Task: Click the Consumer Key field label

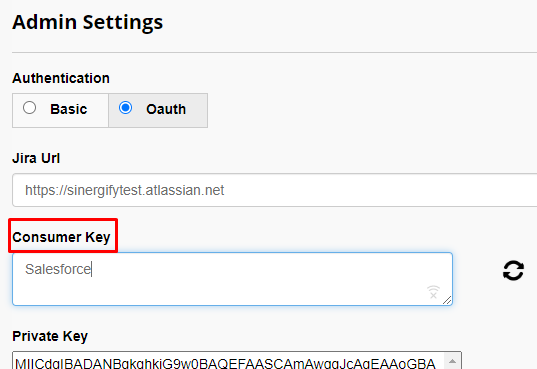Action: point(61,237)
